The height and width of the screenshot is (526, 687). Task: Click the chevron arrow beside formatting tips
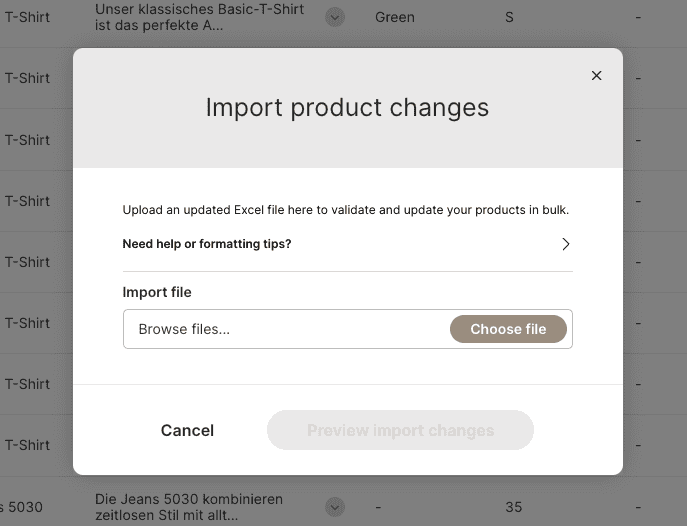565,244
